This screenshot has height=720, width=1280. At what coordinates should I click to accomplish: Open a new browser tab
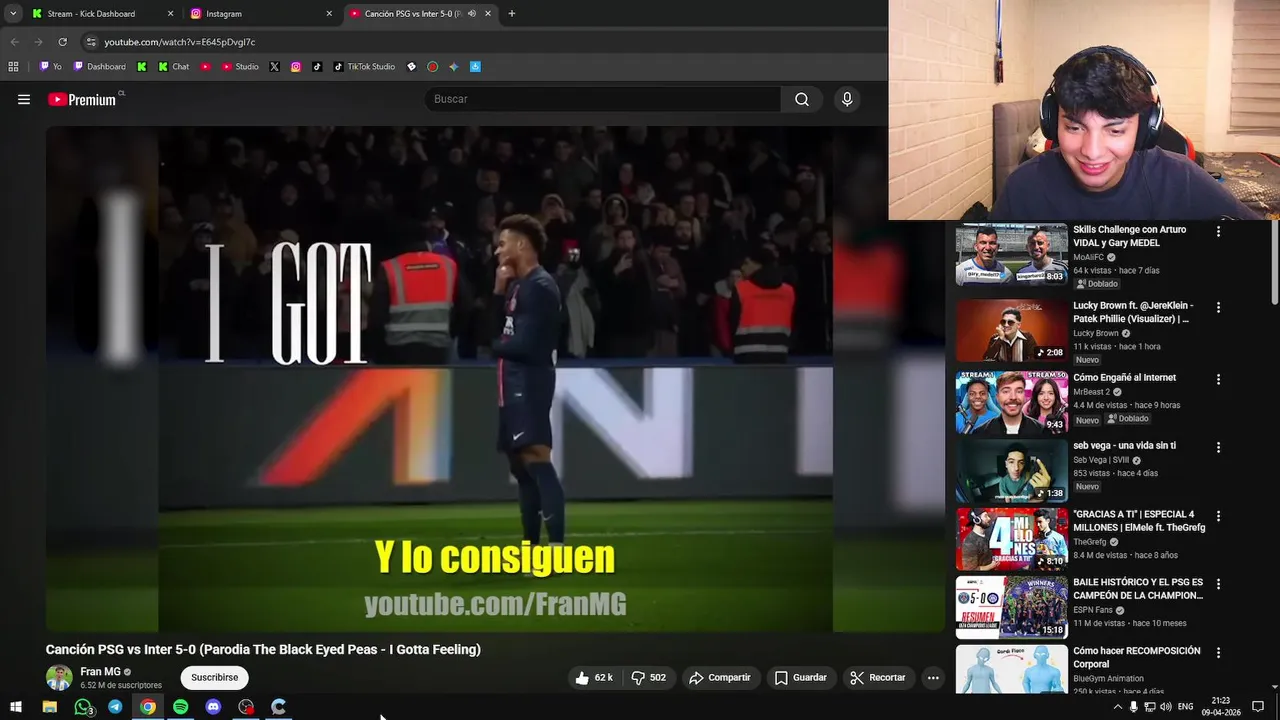512,14
